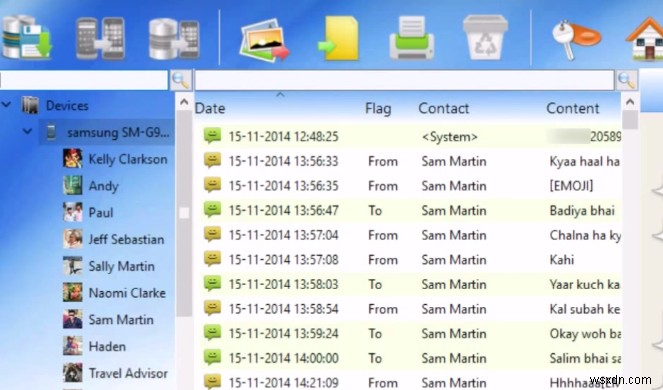
Task: Click the green printer icon
Action: 412,37
